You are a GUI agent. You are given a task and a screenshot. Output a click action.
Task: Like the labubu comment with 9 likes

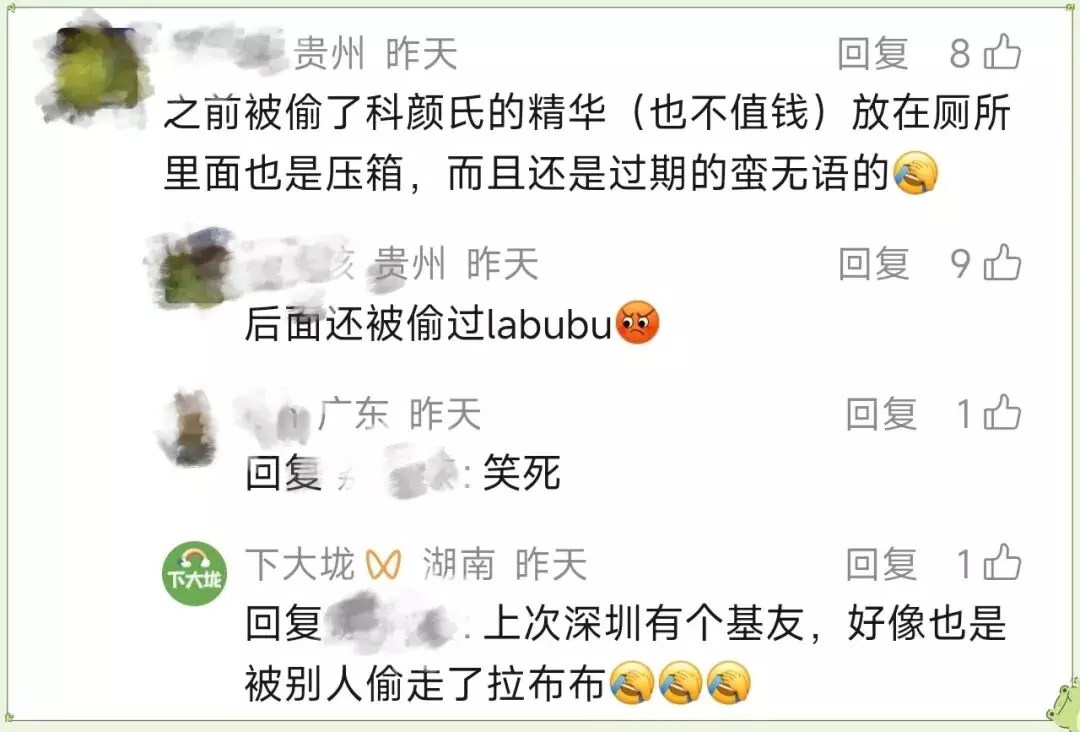click(1002, 262)
